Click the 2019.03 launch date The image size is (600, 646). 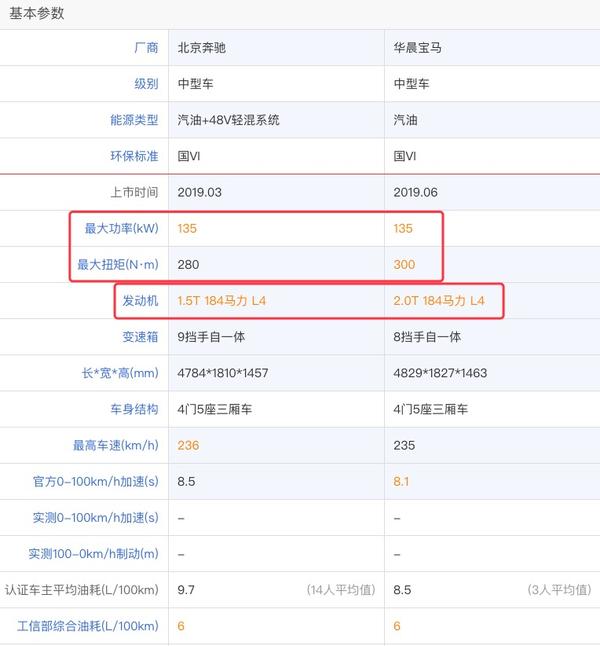point(199,192)
